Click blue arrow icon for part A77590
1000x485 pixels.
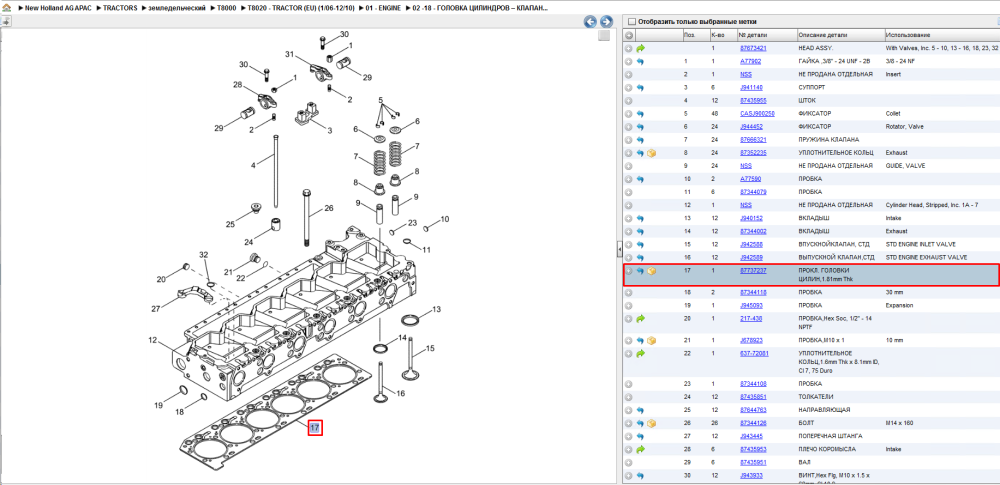[x=641, y=179]
